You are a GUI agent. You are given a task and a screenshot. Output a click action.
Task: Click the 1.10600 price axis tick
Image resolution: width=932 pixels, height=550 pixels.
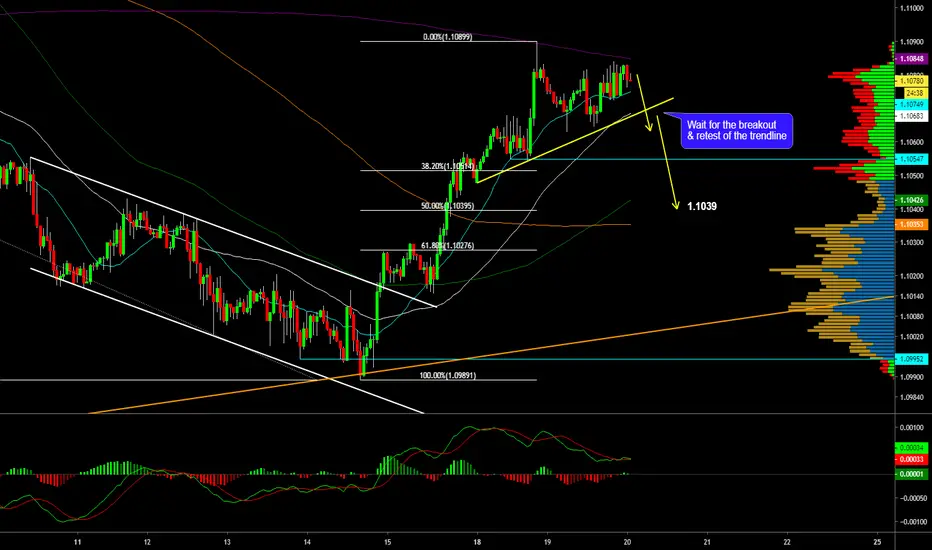tap(911, 143)
